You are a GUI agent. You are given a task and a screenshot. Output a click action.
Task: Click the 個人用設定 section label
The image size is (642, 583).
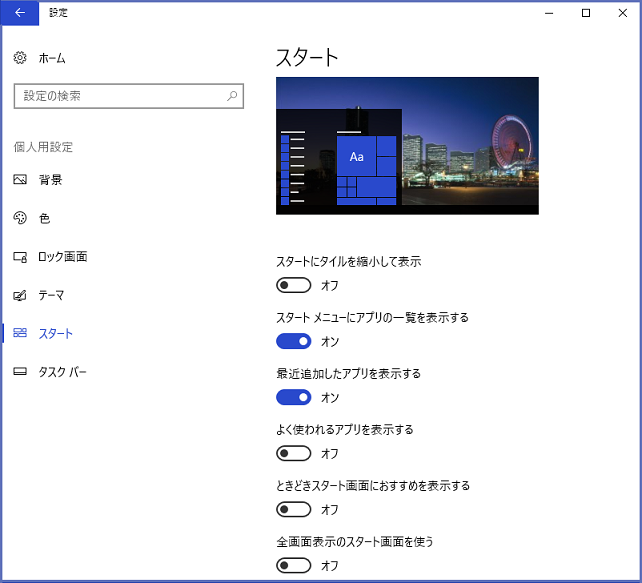[43, 147]
